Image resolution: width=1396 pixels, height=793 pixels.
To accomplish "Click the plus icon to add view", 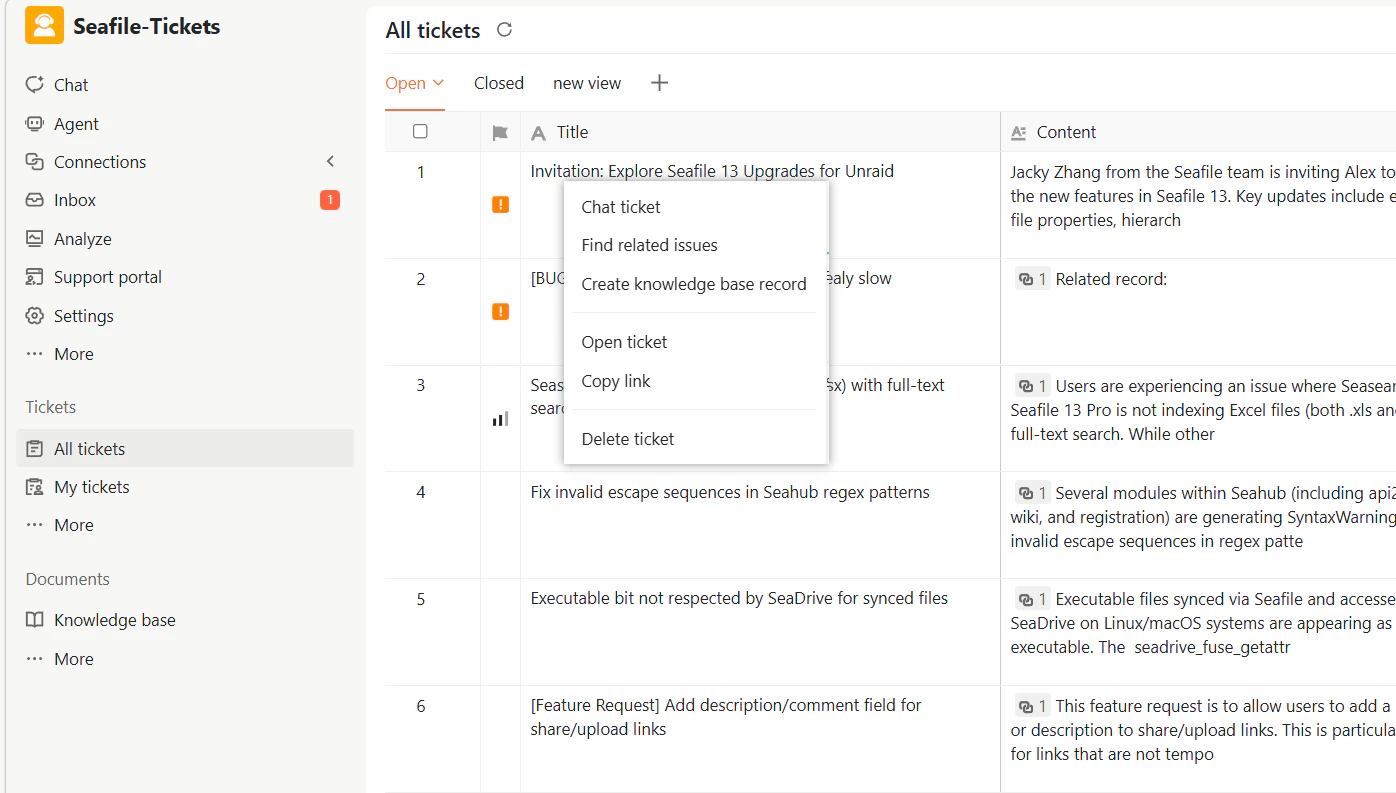I will [x=659, y=83].
